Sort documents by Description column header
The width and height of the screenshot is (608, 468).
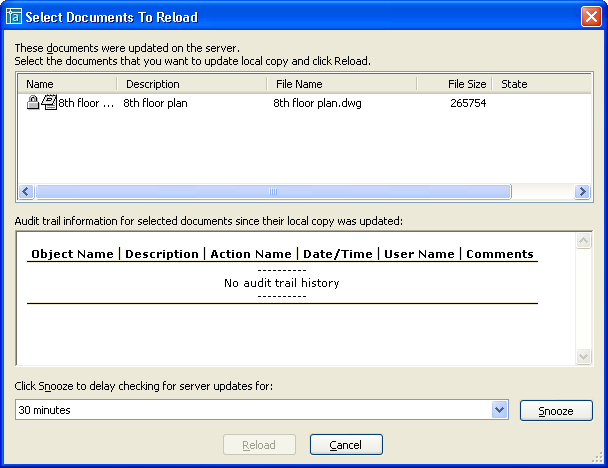coord(192,84)
